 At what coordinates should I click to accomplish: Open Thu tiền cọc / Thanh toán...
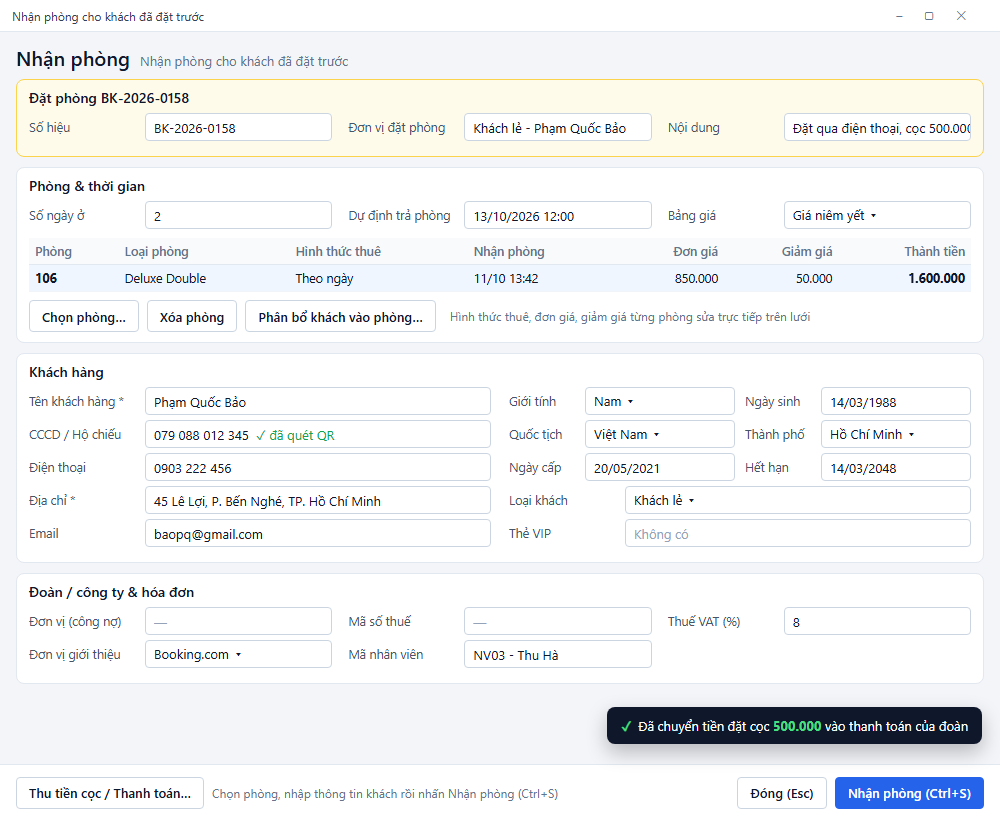(110, 793)
